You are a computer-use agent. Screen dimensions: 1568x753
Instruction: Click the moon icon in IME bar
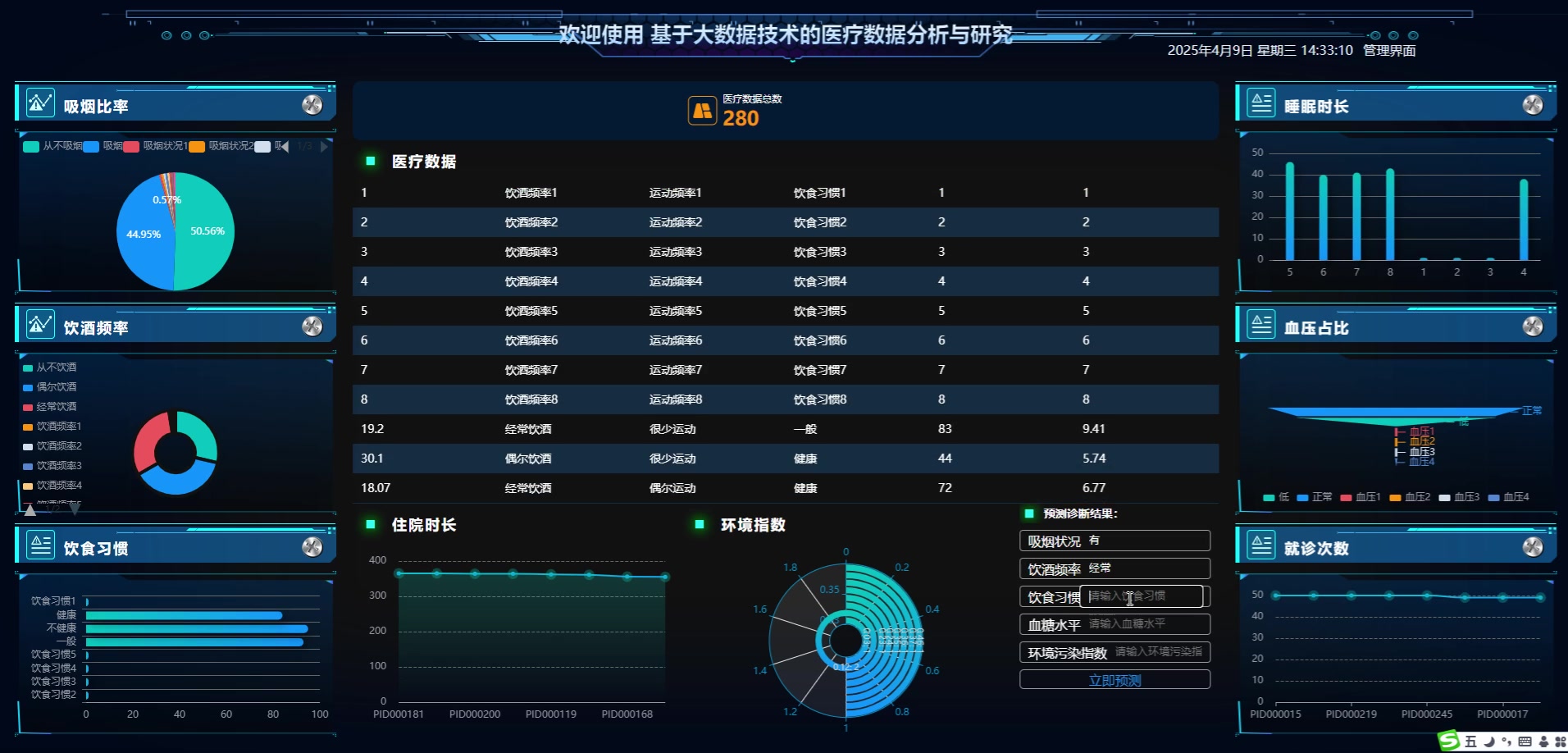pos(1488,742)
